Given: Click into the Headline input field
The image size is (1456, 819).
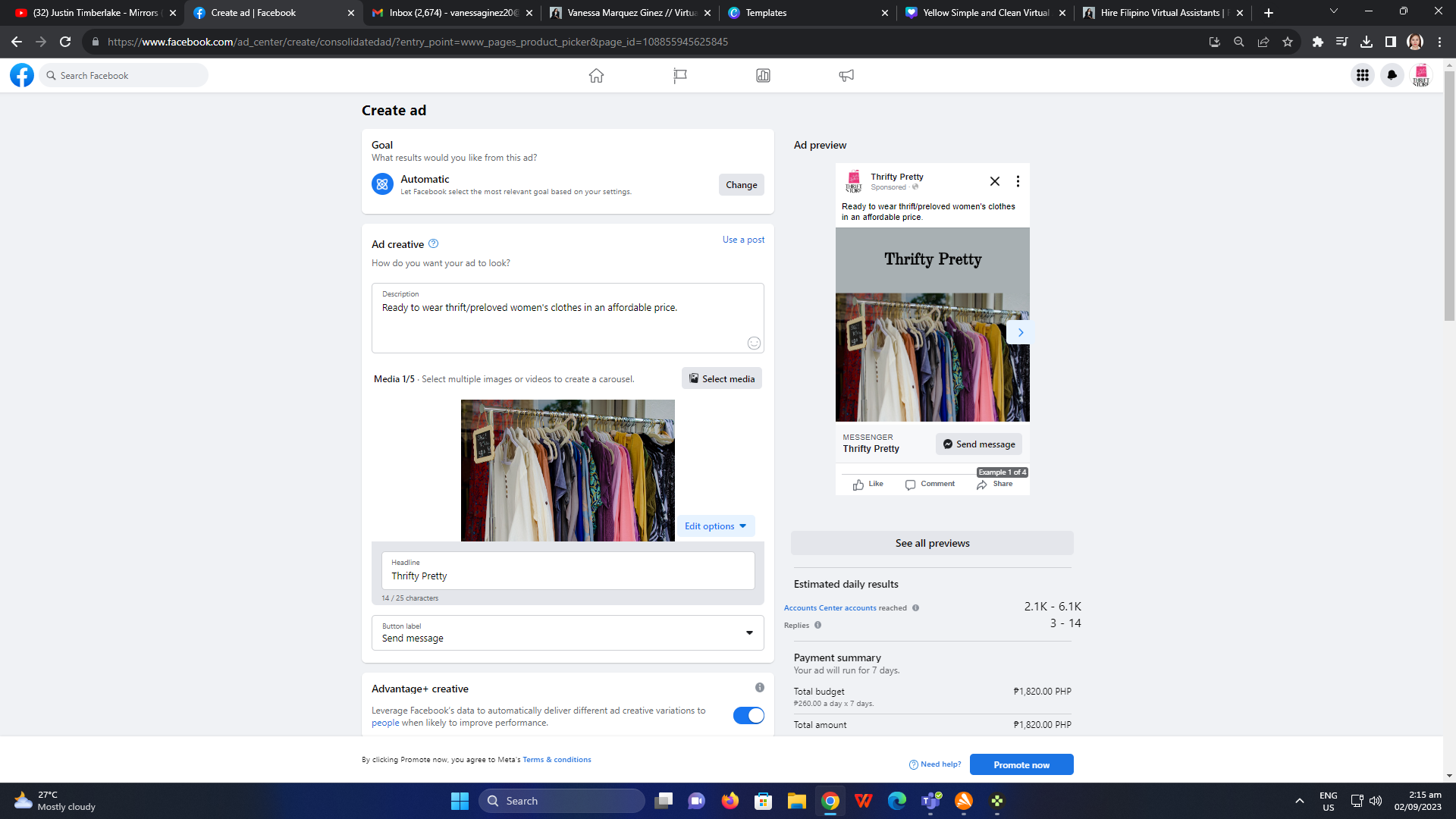Looking at the screenshot, I should 567,576.
